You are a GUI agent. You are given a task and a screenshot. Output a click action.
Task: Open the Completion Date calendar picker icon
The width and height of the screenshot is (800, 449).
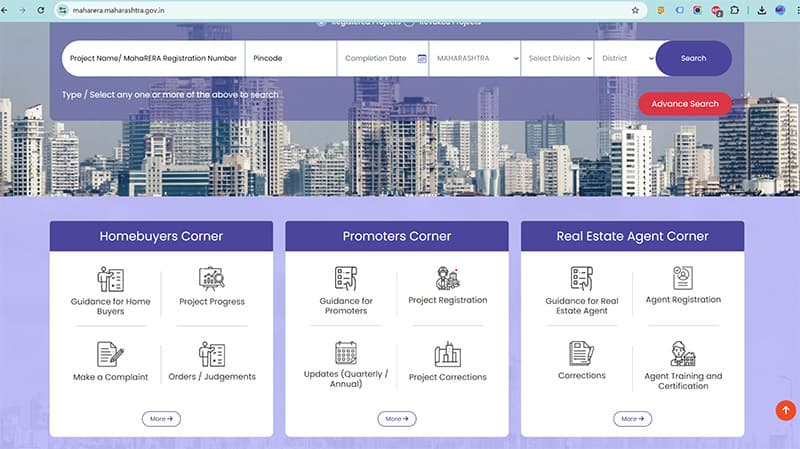click(422, 59)
